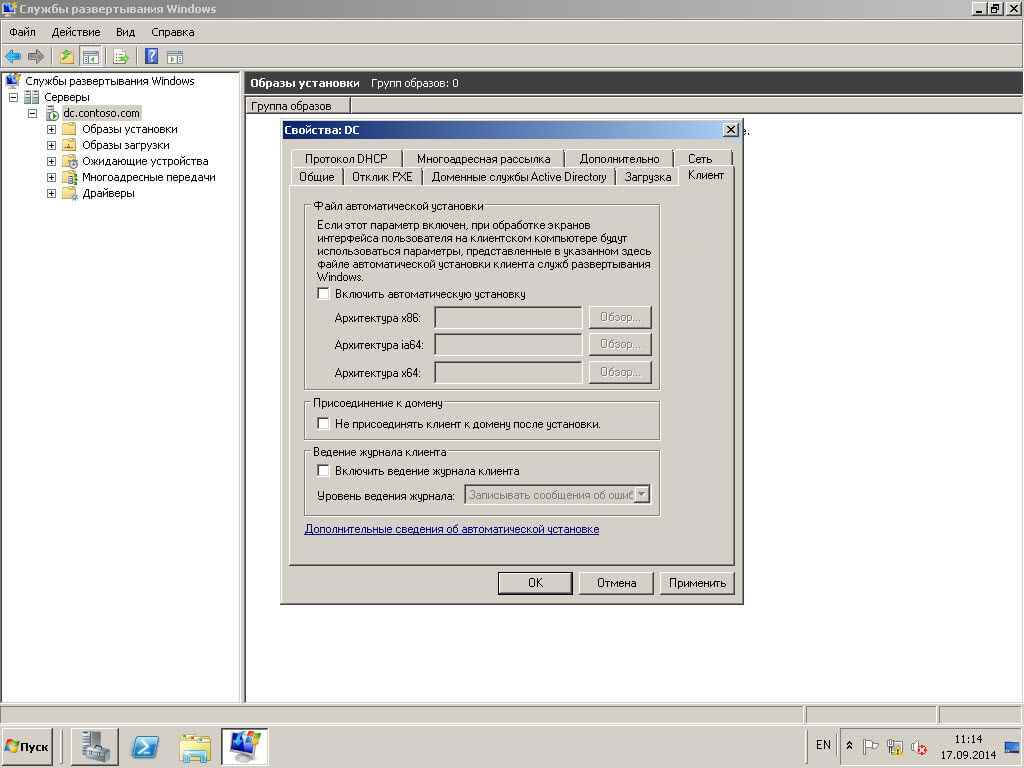The height and width of the screenshot is (768, 1024).
Task: Go up one level with the folder icon
Action: [66, 57]
